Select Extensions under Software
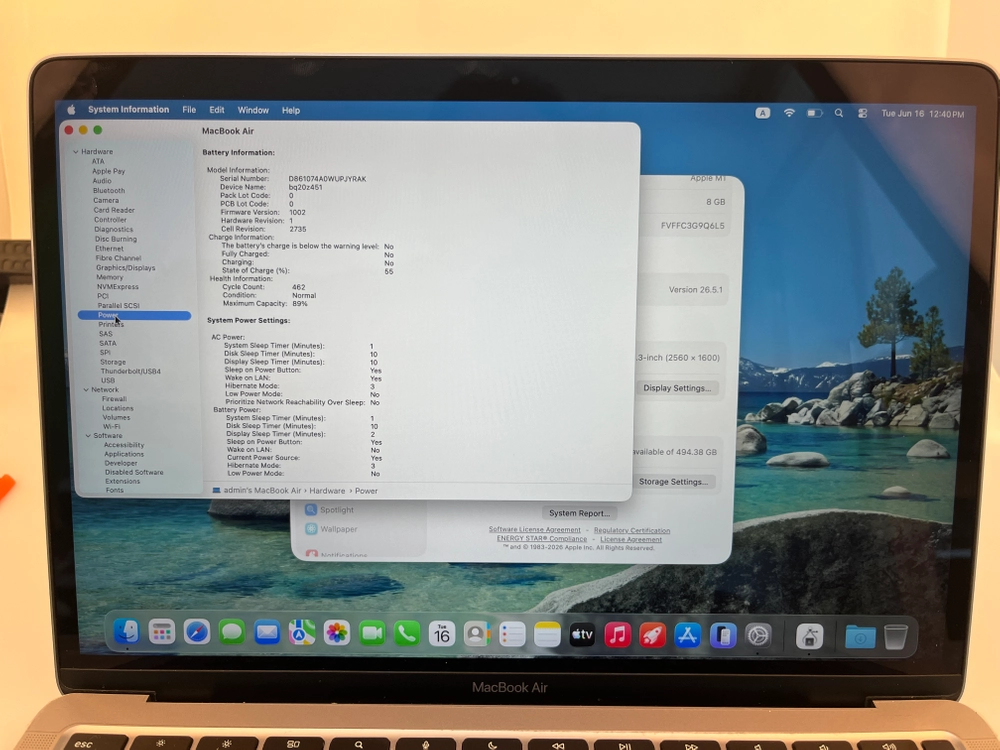This screenshot has height=750, width=1000. pyautogui.click(x=122, y=482)
